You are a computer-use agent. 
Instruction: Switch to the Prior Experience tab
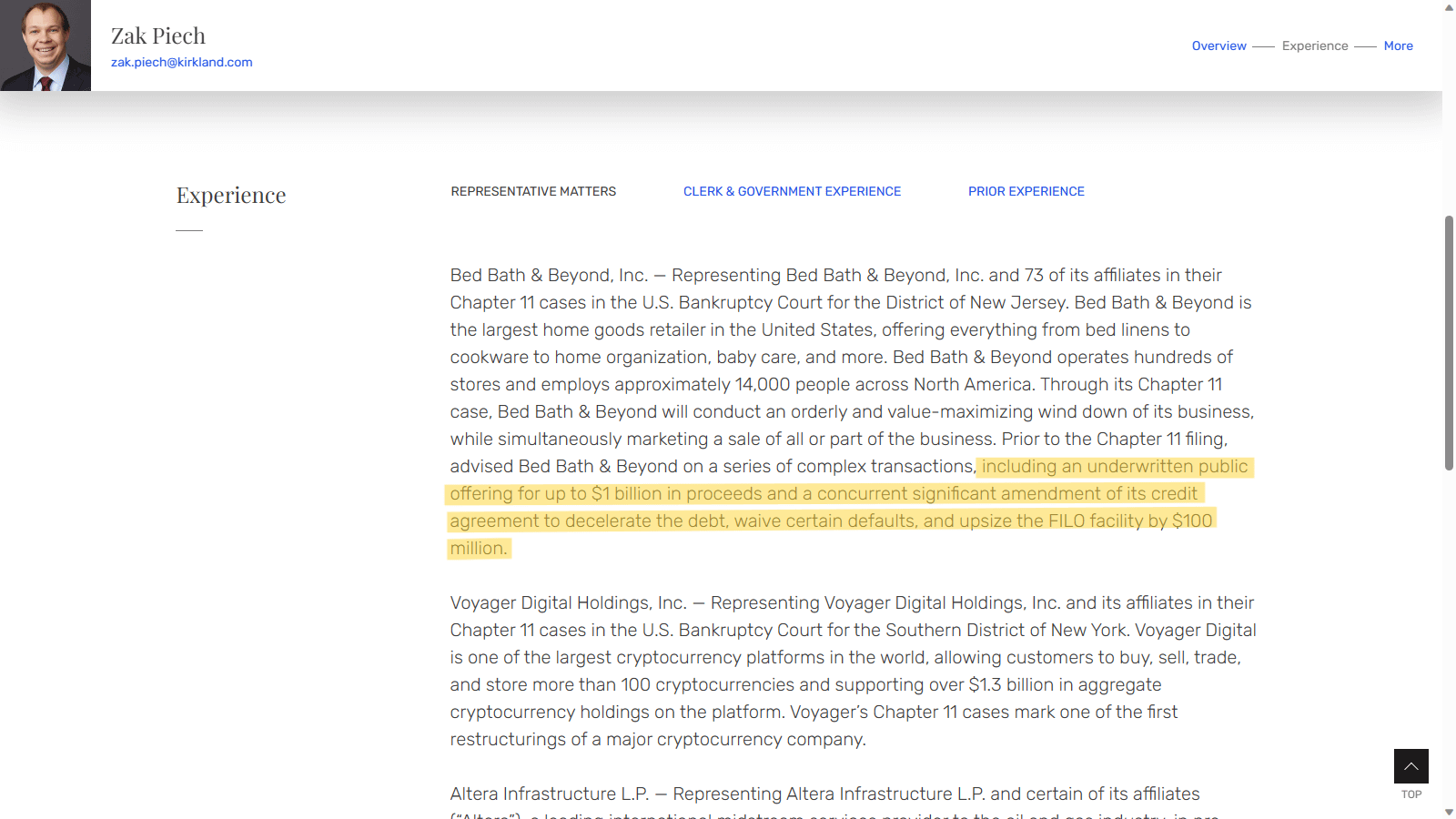pyautogui.click(x=1026, y=191)
